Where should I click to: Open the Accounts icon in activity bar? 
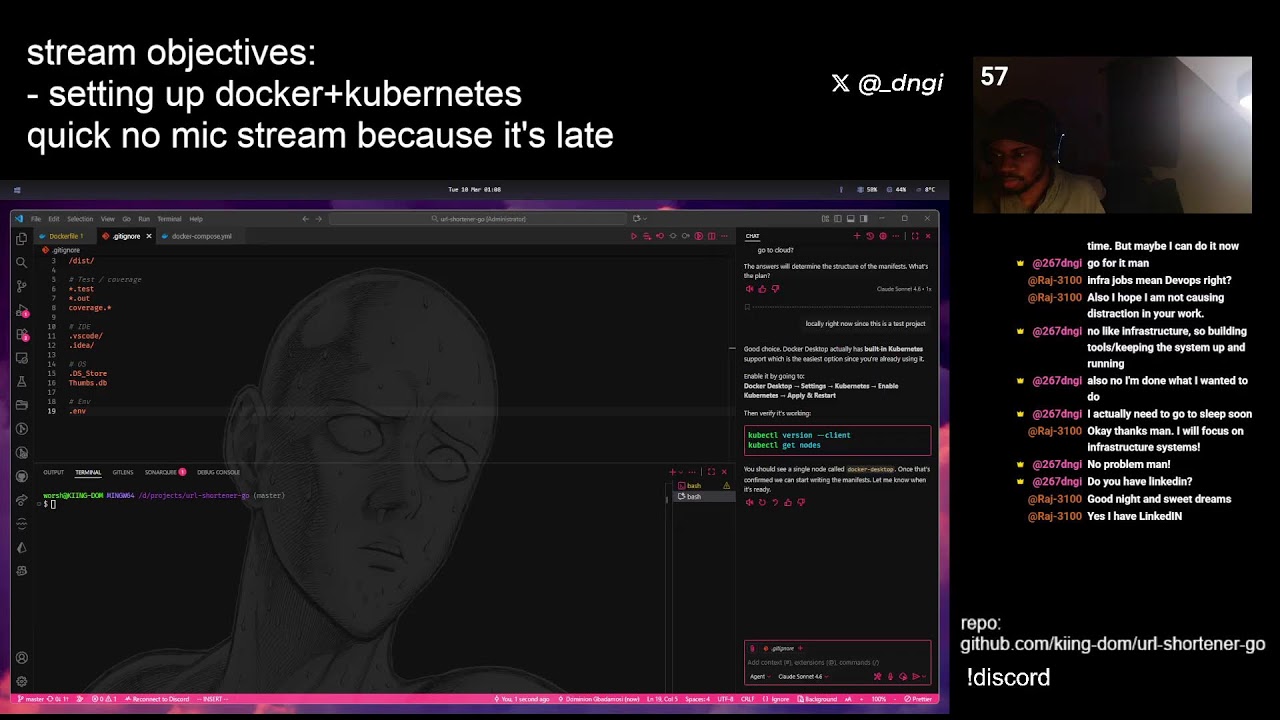(x=21, y=658)
